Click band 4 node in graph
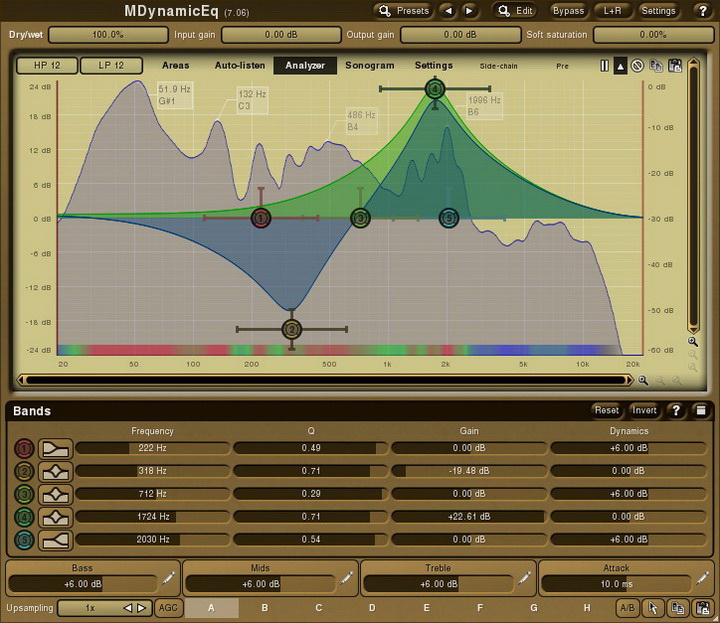The image size is (720, 623). (435, 89)
